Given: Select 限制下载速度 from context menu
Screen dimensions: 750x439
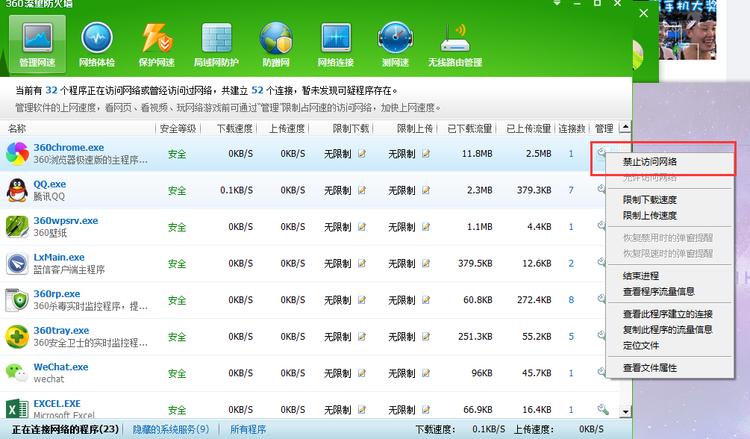Looking at the screenshot, I should (650, 200).
